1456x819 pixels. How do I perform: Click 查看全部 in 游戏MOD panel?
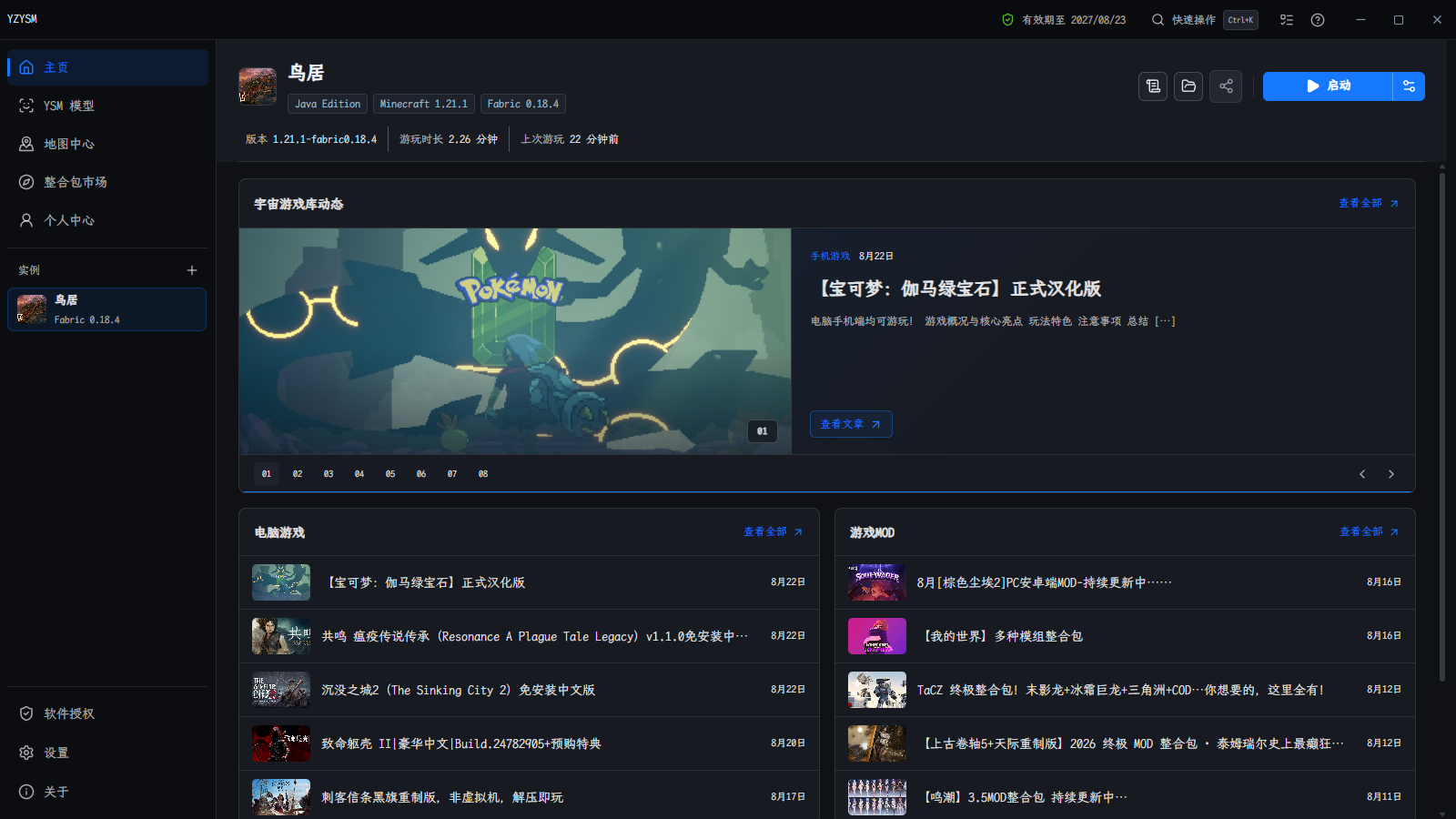point(1370,532)
